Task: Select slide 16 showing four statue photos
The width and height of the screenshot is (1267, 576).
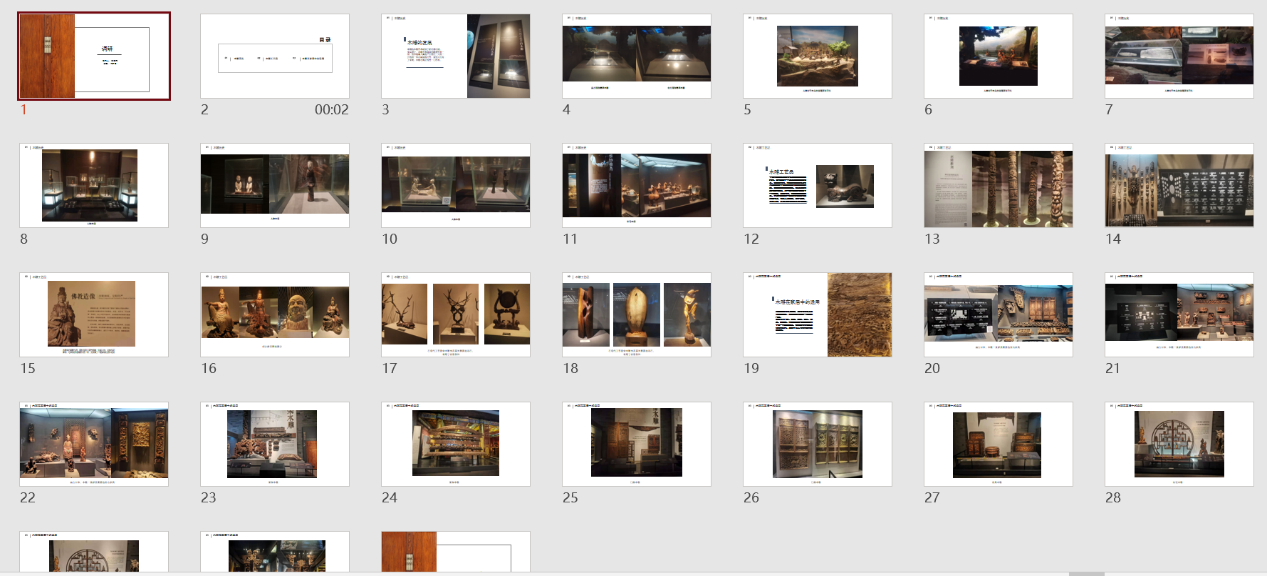Action: coord(275,314)
